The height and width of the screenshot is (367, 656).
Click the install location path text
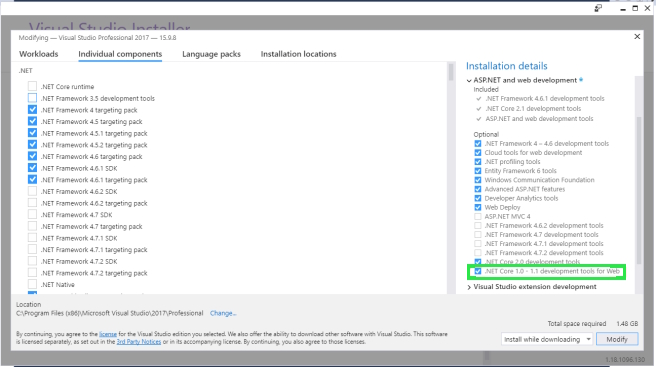pos(109,313)
